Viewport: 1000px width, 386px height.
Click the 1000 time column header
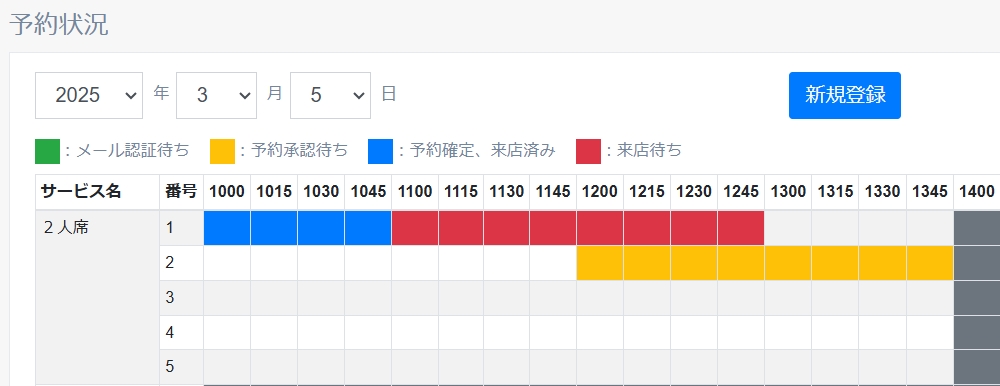tap(227, 191)
